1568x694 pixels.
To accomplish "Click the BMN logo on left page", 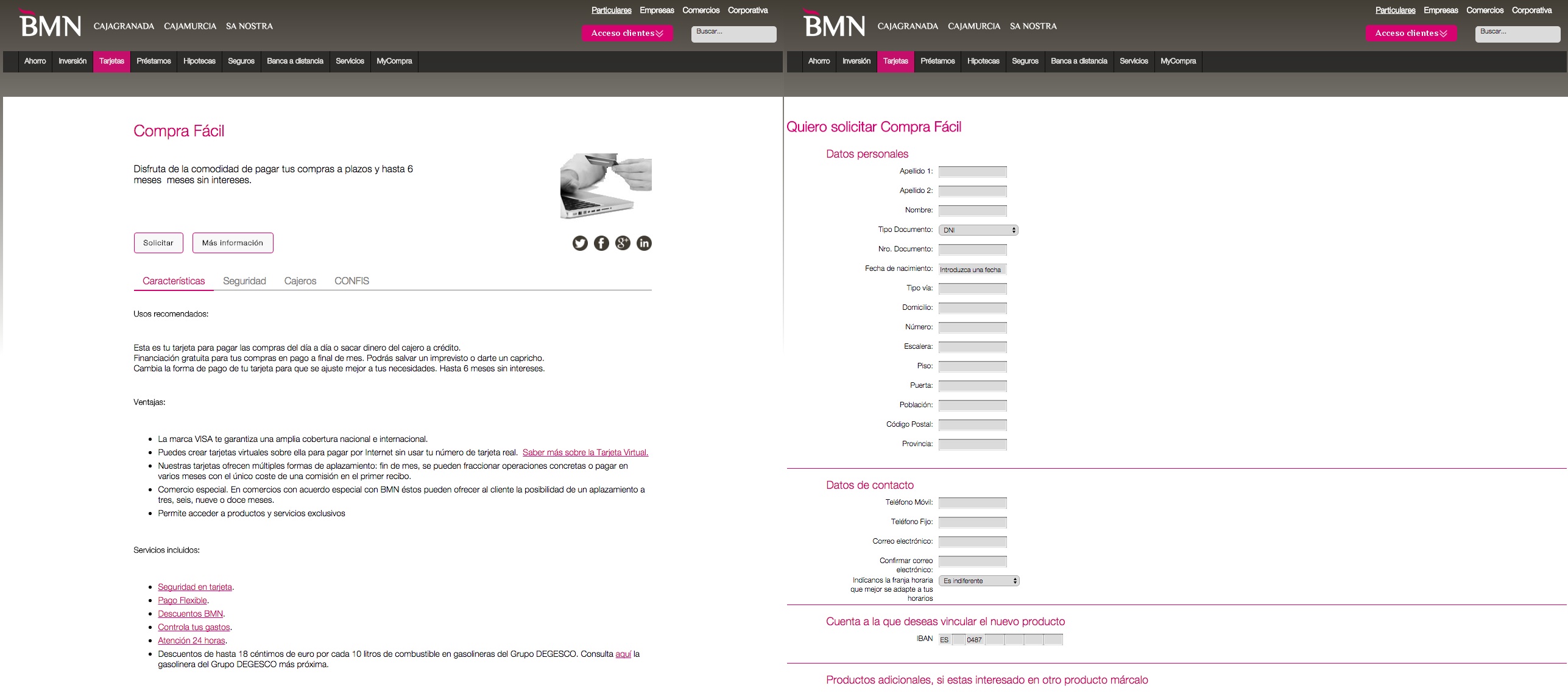I will 50,24.
